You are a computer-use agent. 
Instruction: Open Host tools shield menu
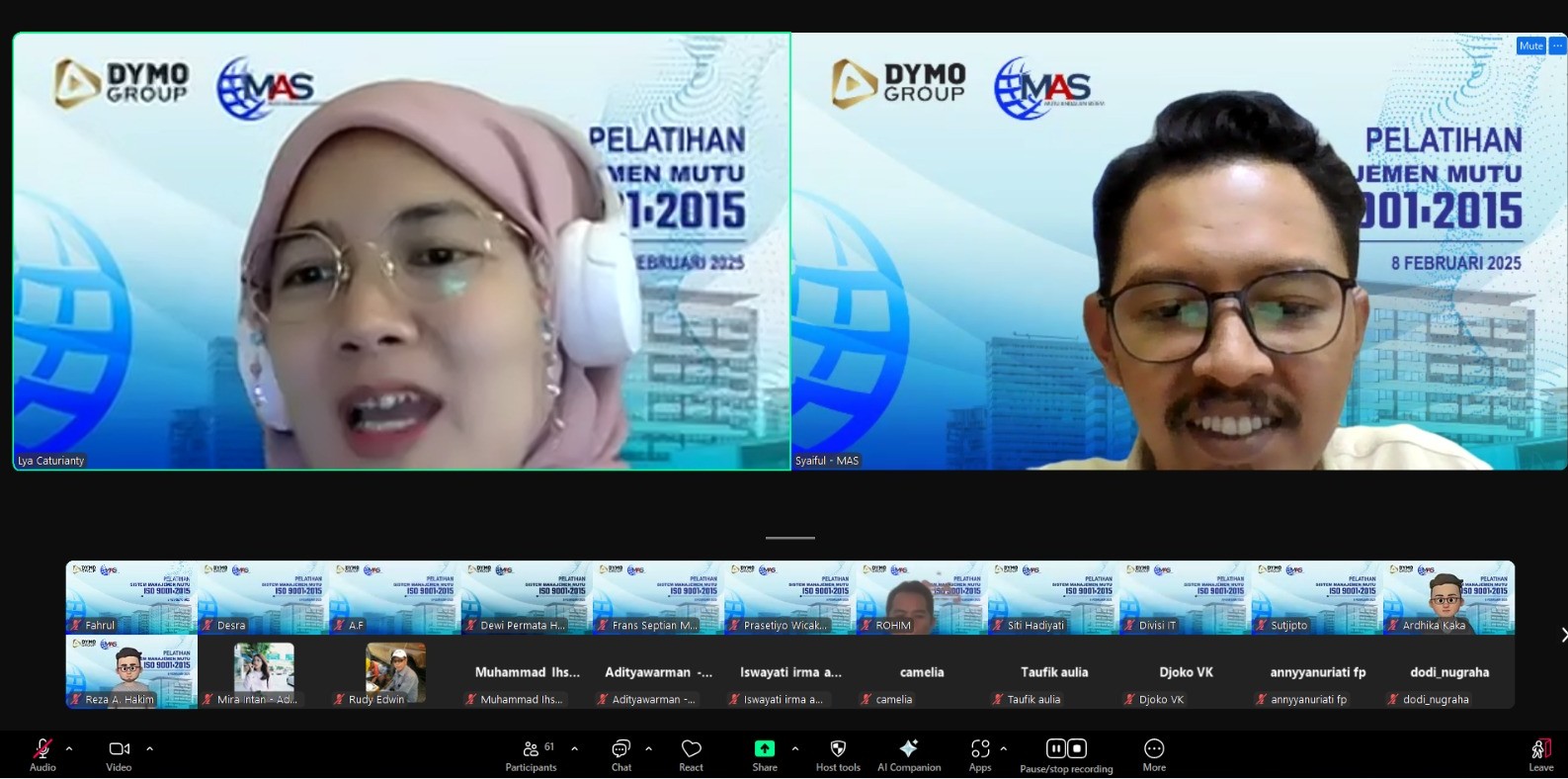pos(838,754)
